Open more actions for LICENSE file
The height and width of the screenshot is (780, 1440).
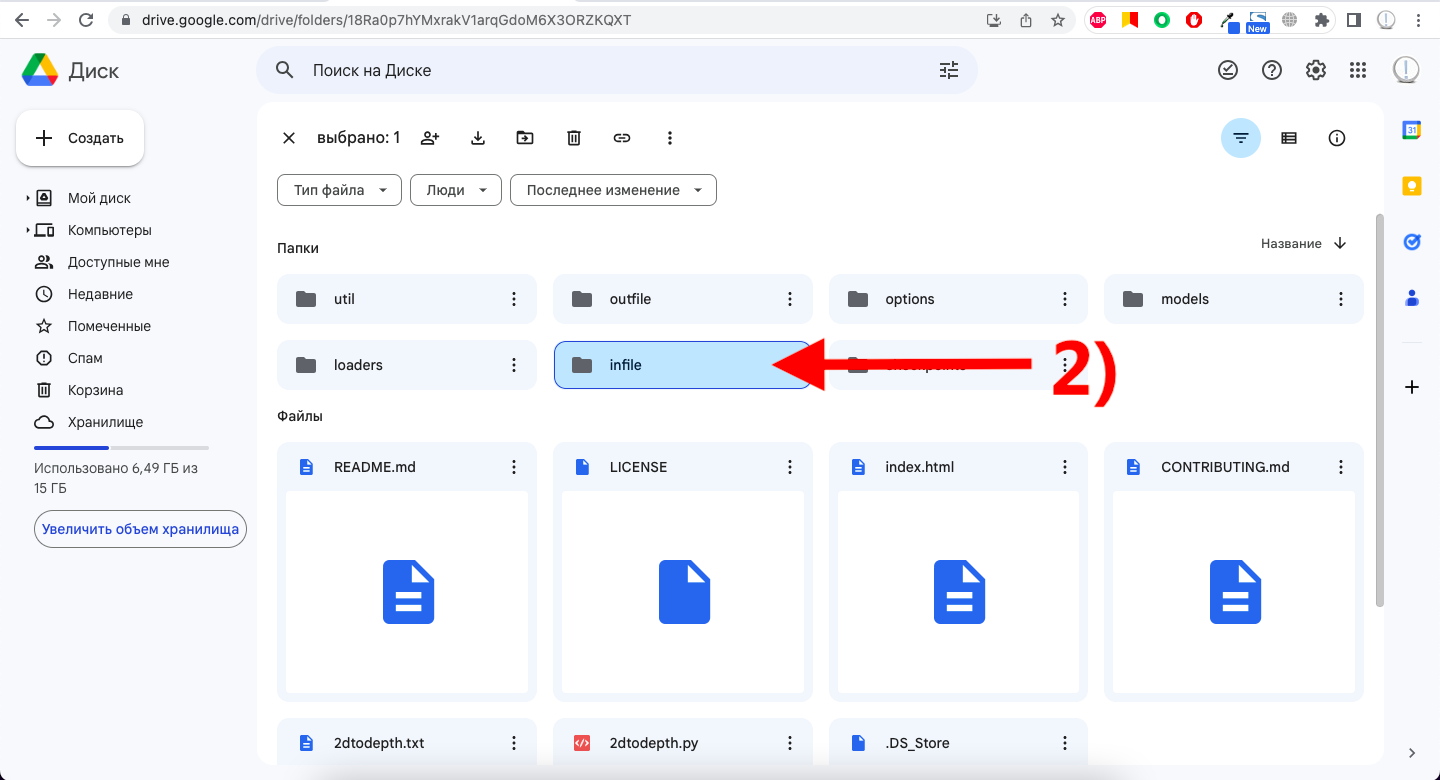pyautogui.click(x=790, y=467)
